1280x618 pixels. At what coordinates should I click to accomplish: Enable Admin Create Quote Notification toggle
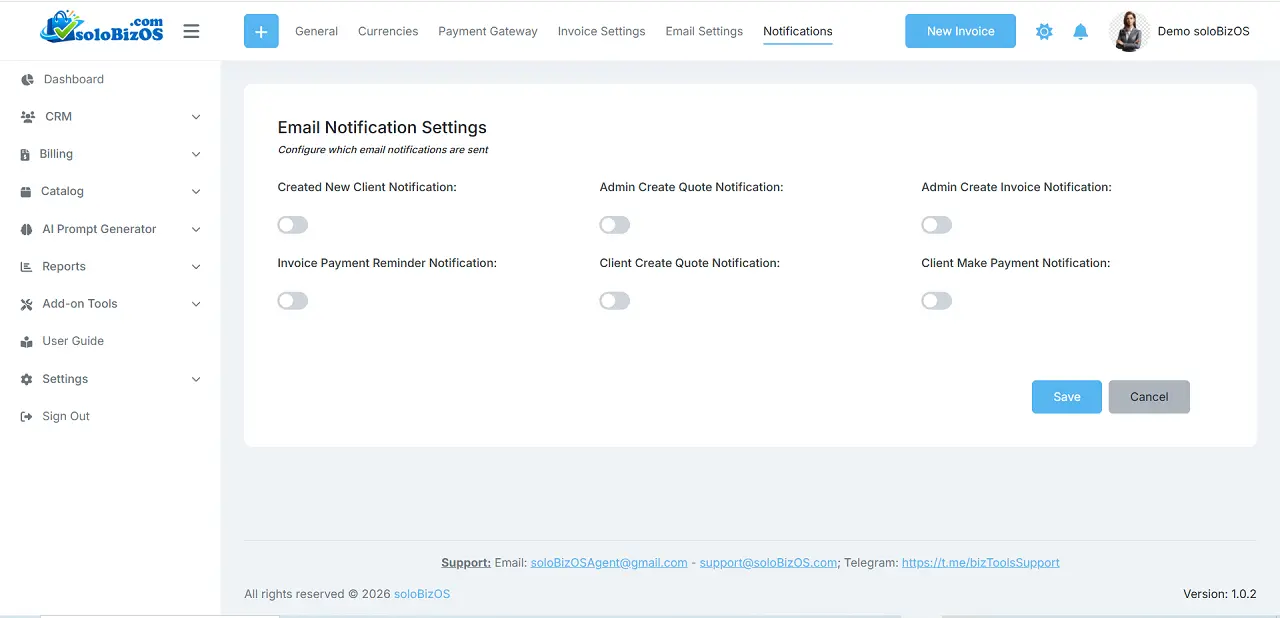click(615, 225)
